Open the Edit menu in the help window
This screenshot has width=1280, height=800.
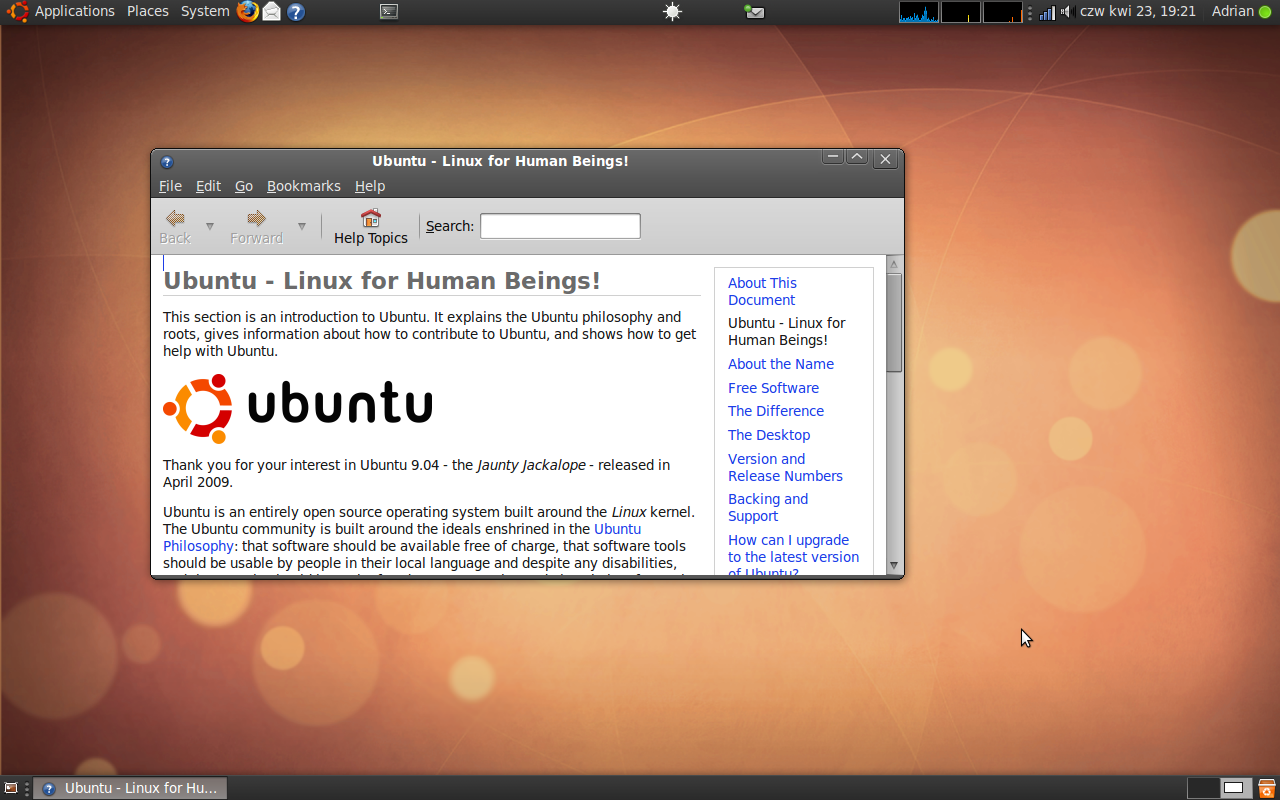click(x=208, y=186)
